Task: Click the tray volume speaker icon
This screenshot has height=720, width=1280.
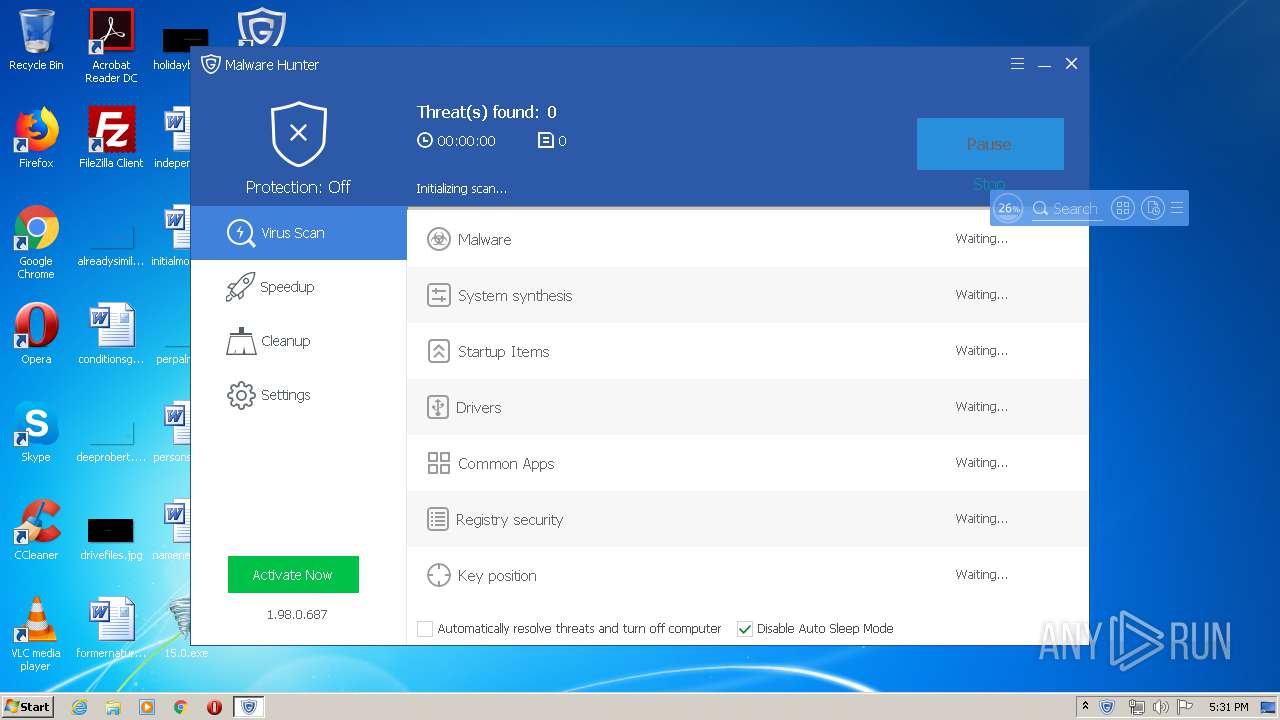Action: click(x=1160, y=707)
